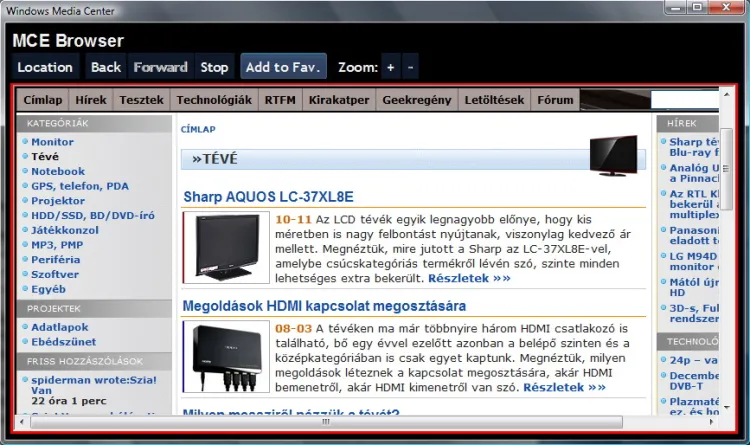Go to the Geekregény tab
This screenshot has height=445, width=750.
(417, 100)
